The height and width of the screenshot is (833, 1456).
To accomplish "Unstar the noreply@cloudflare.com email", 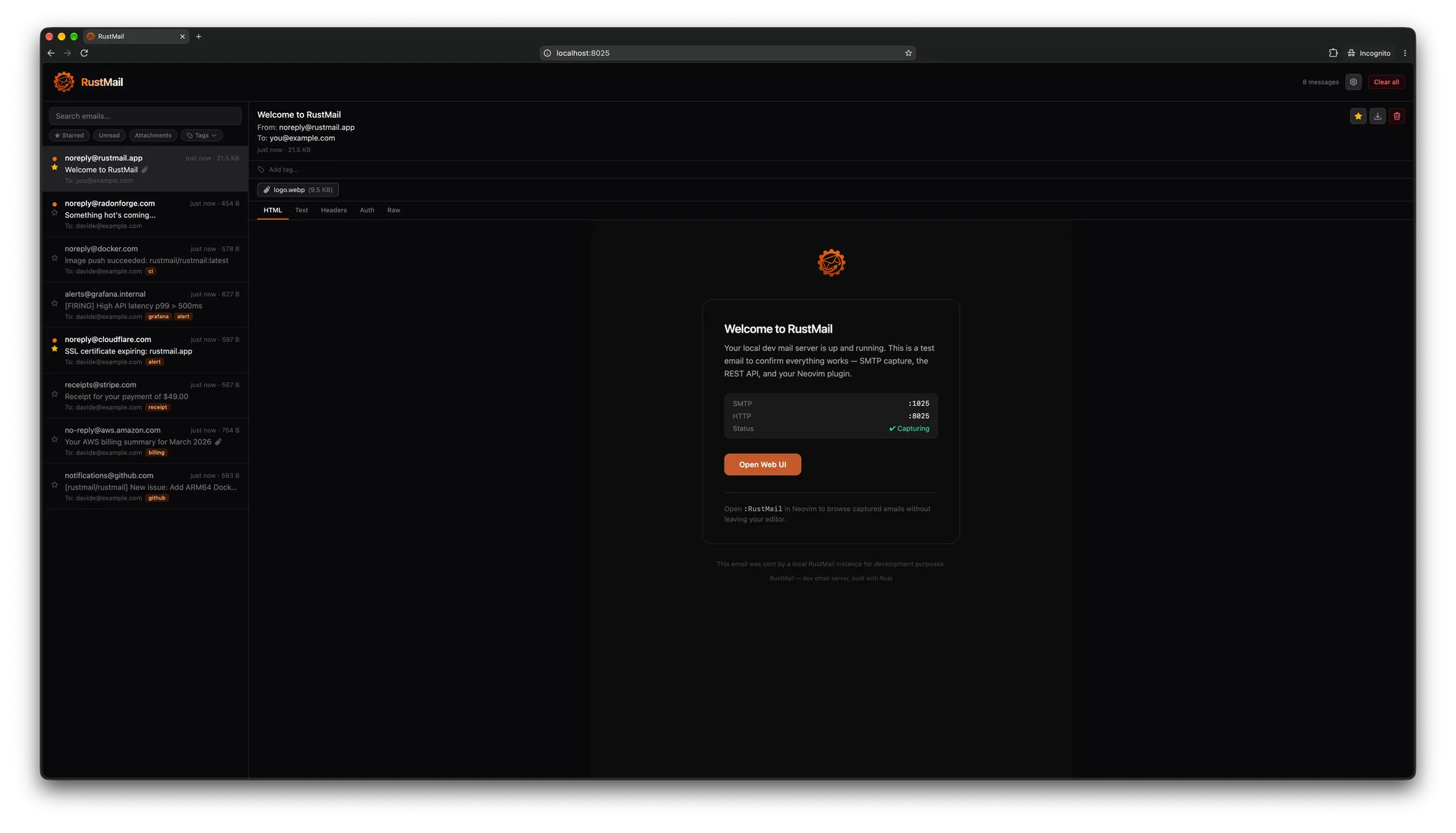I will pyautogui.click(x=54, y=349).
